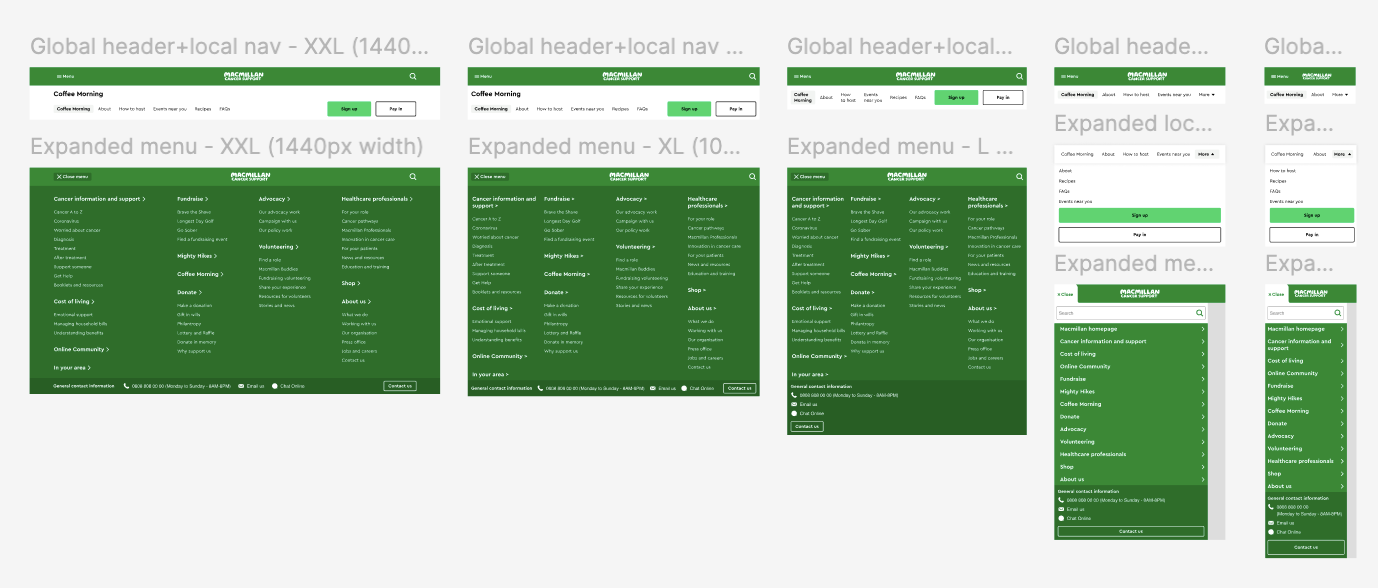This screenshot has height=588, width=1378.
Task: Click the Search field in fourth mobile menu
Action: pos(1125,313)
